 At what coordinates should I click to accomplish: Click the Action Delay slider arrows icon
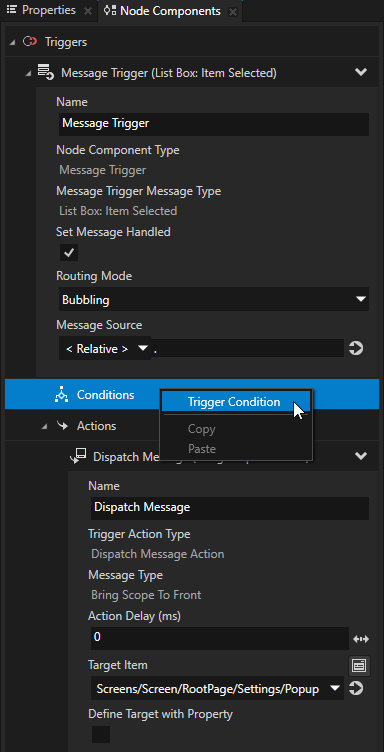click(361, 639)
